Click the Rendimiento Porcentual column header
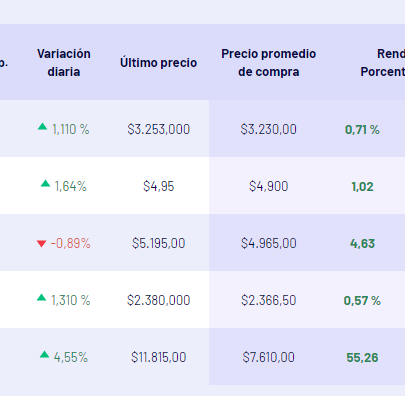 383,63
